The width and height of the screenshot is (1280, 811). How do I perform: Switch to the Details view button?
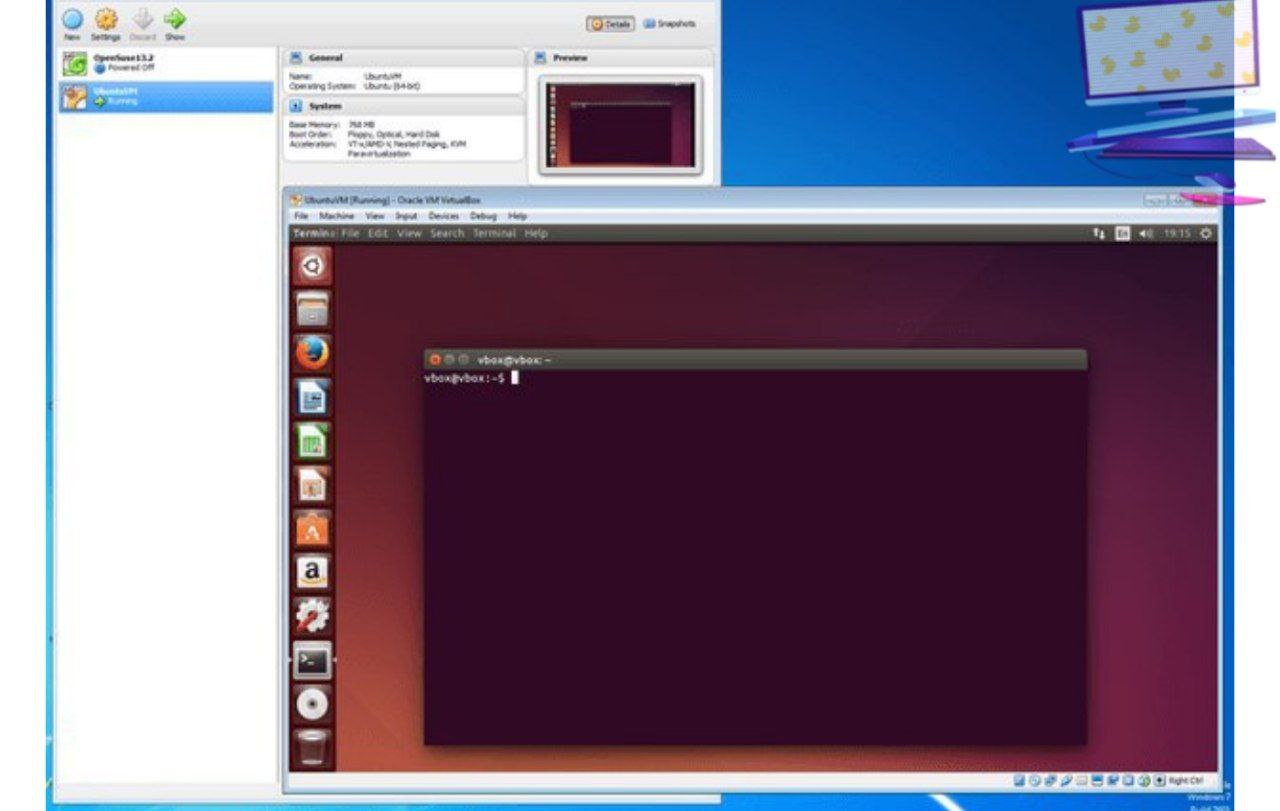tap(610, 24)
